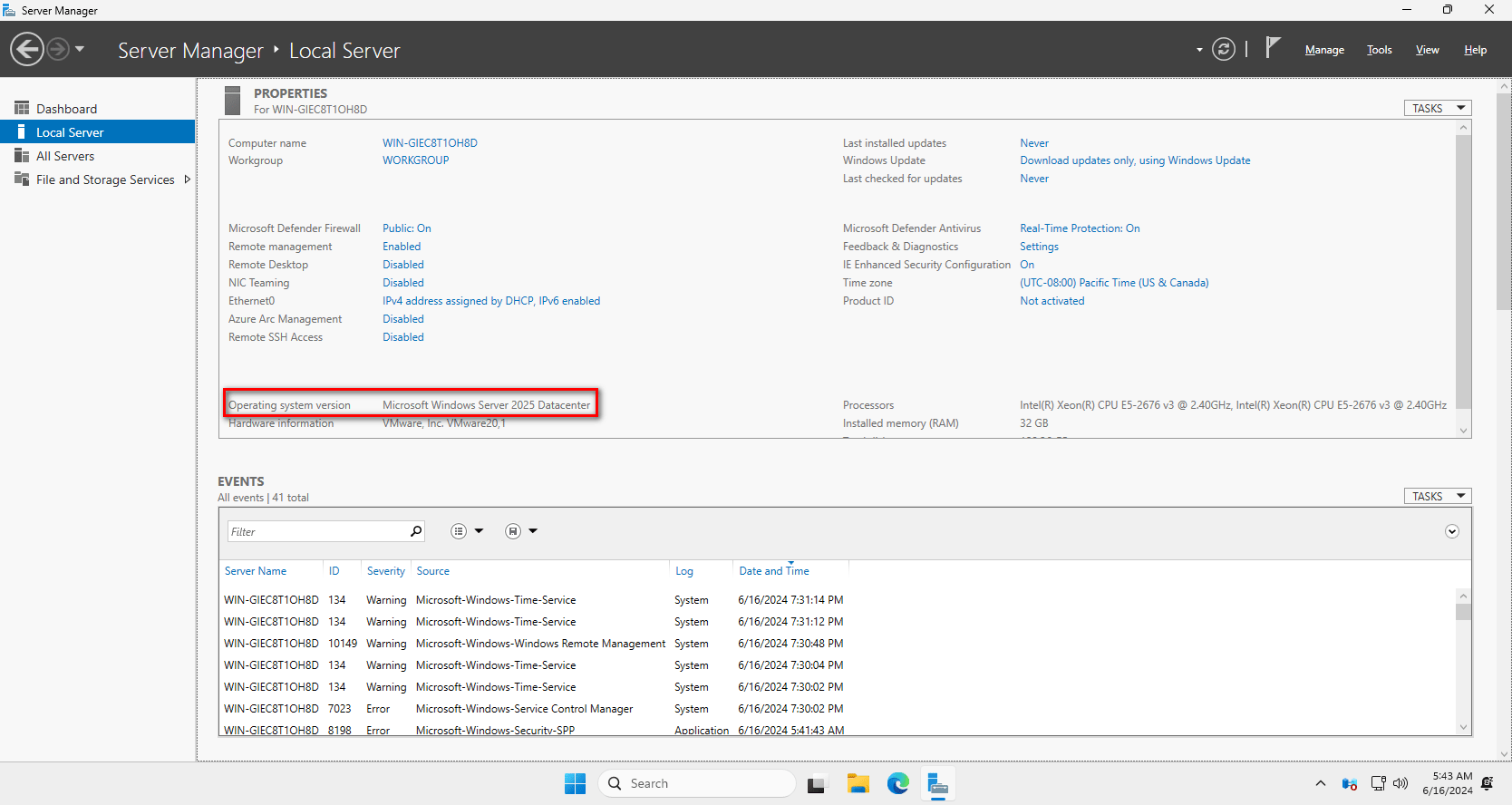The width and height of the screenshot is (1512, 805).
Task: Expand File and Storage Services arrow
Action: 188,179
